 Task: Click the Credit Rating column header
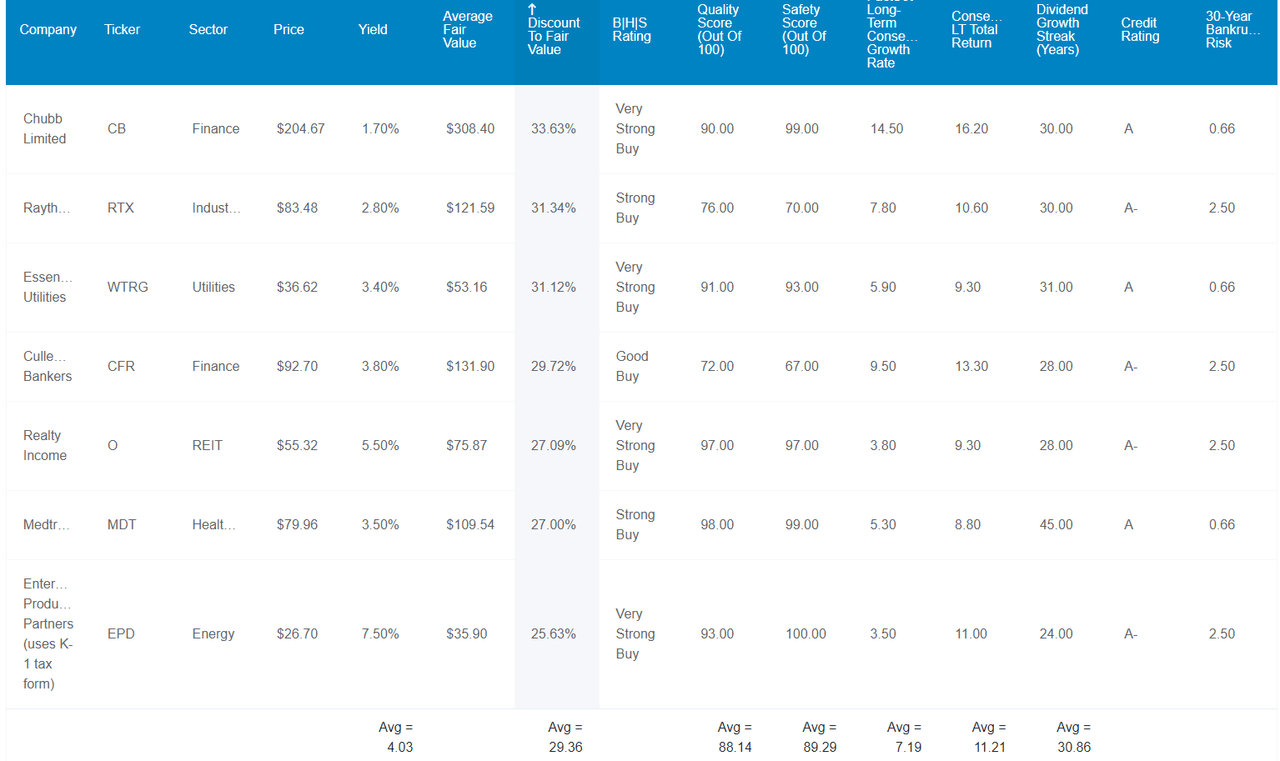pos(1140,30)
